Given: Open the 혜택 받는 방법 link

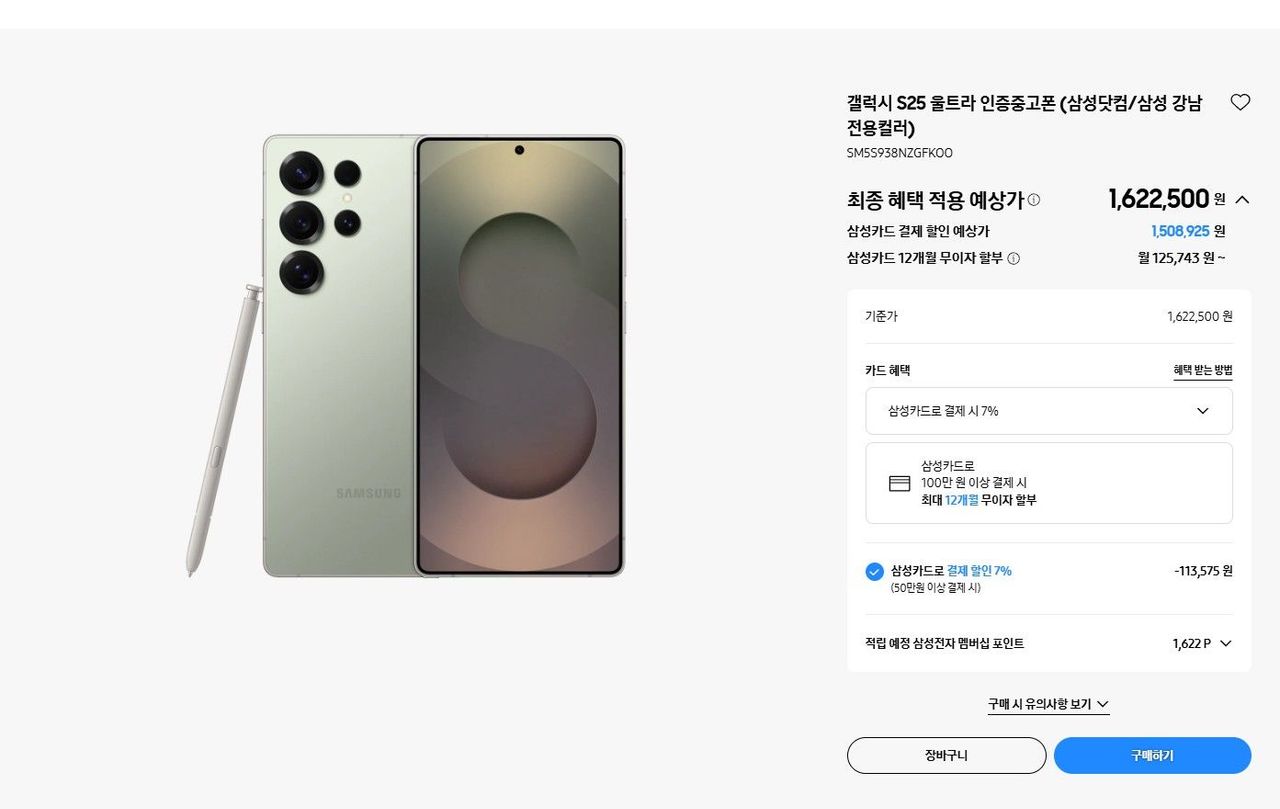Looking at the screenshot, I should (x=1202, y=370).
